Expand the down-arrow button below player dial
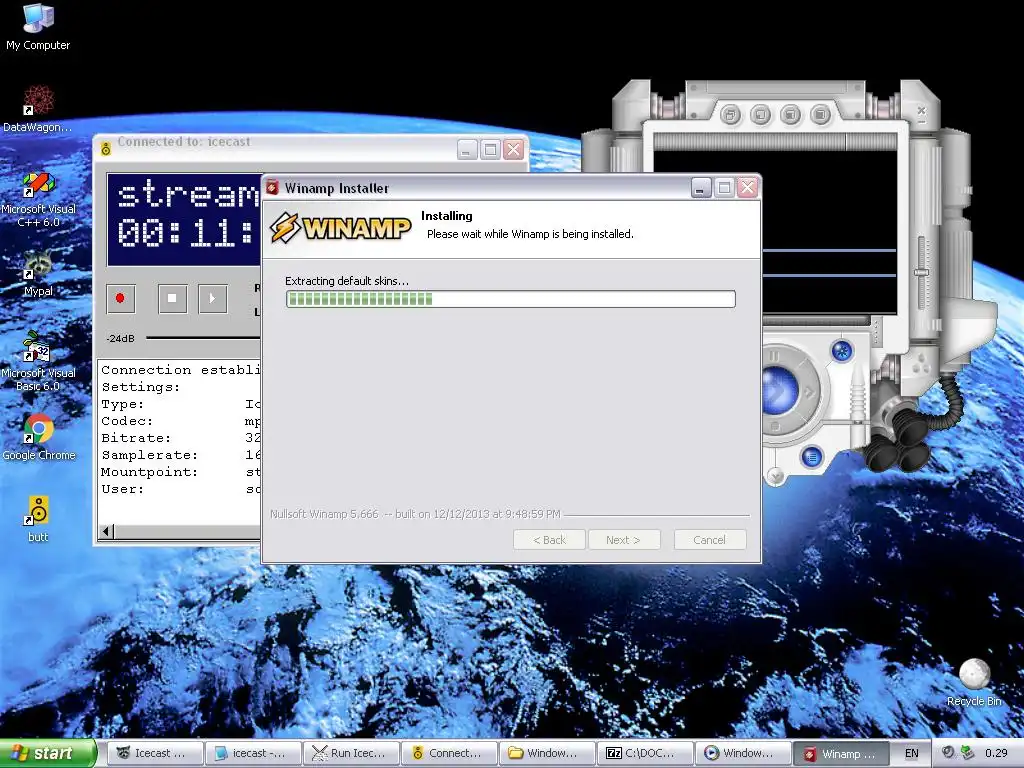Image resolution: width=1024 pixels, height=768 pixels. (775, 475)
